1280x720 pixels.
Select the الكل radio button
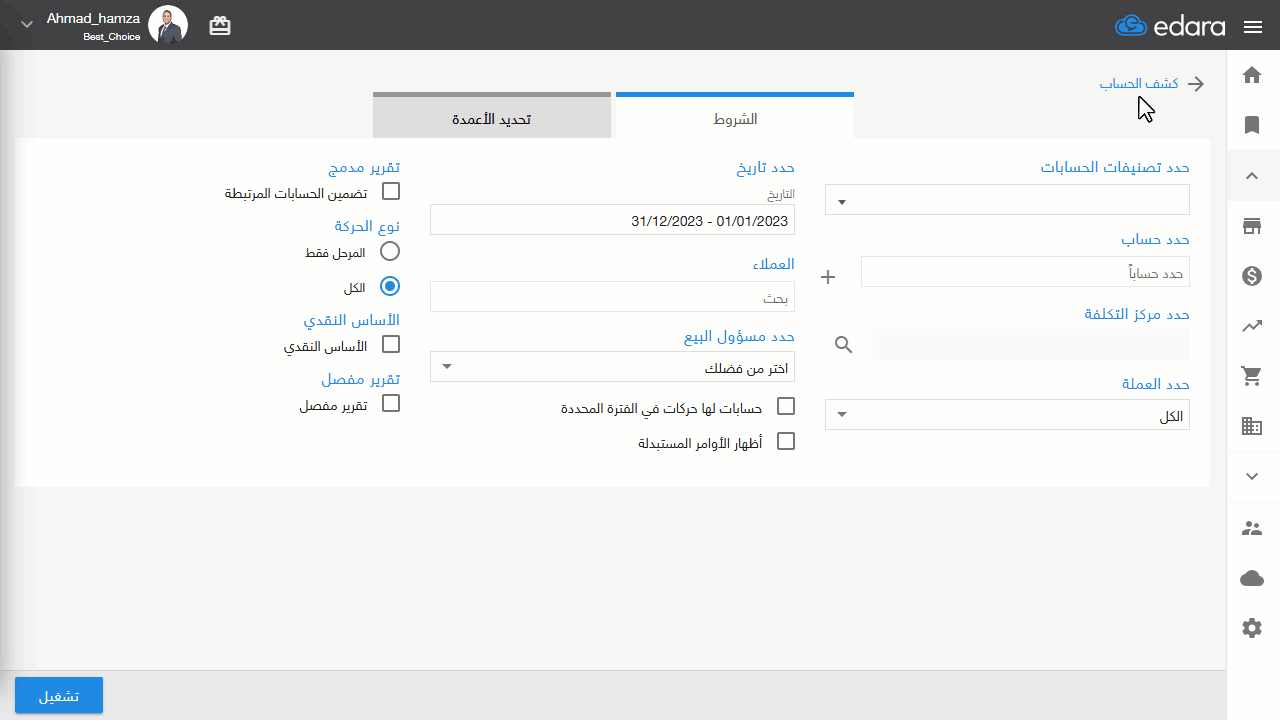pos(390,286)
